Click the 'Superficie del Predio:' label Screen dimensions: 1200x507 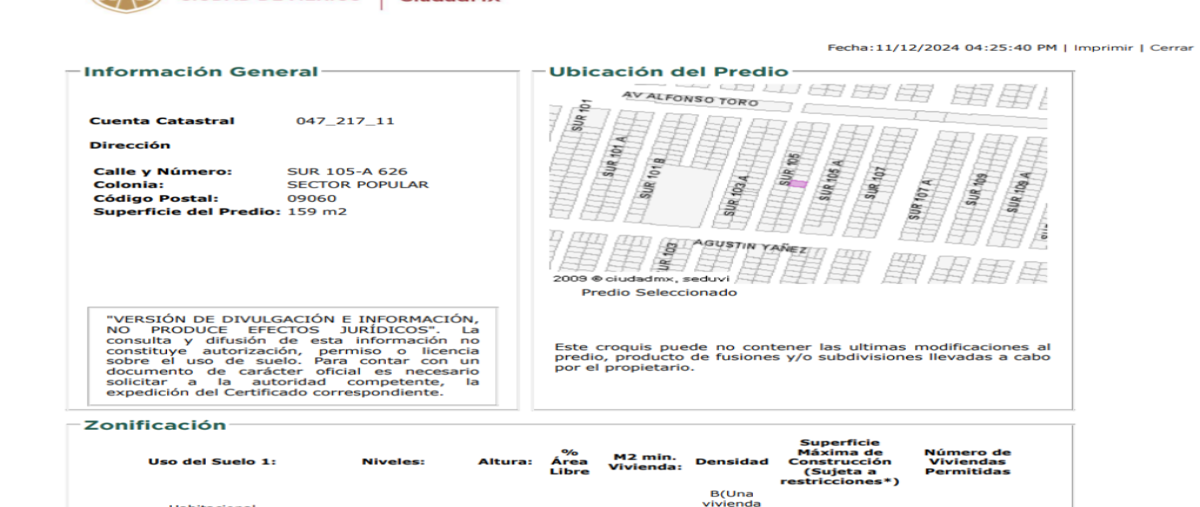click(x=188, y=211)
